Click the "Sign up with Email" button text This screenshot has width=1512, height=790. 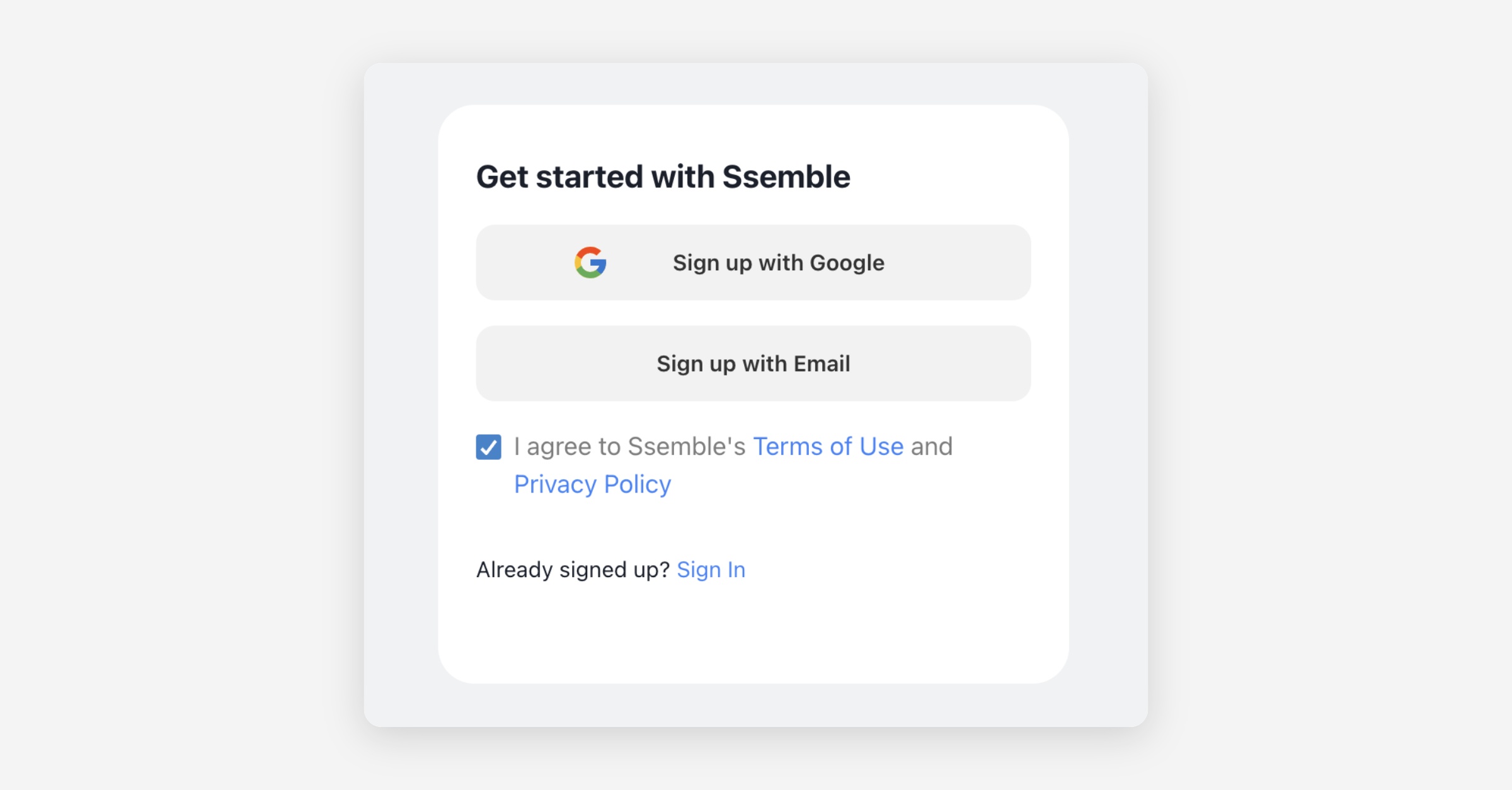point(753,364)
